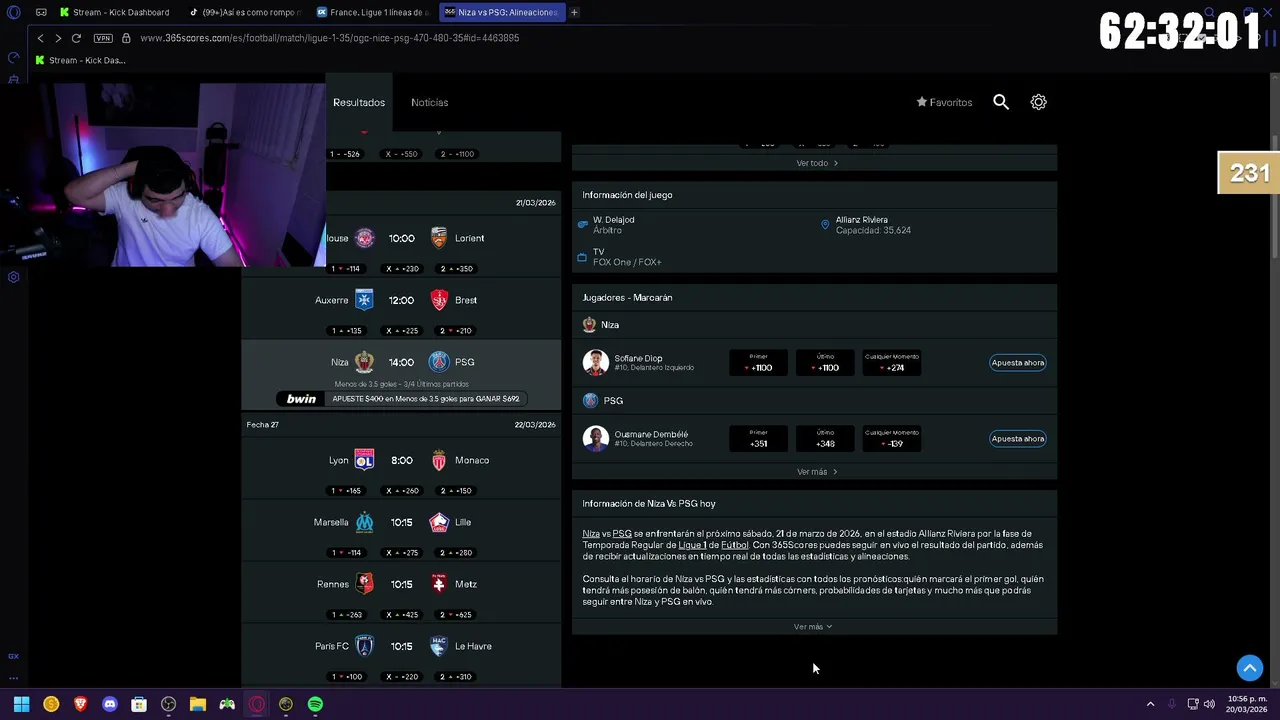The width and height of the screenshot is (1280, 720).
Task: Select the Niza vs PSG browser tab
Action: pos(502,12)
